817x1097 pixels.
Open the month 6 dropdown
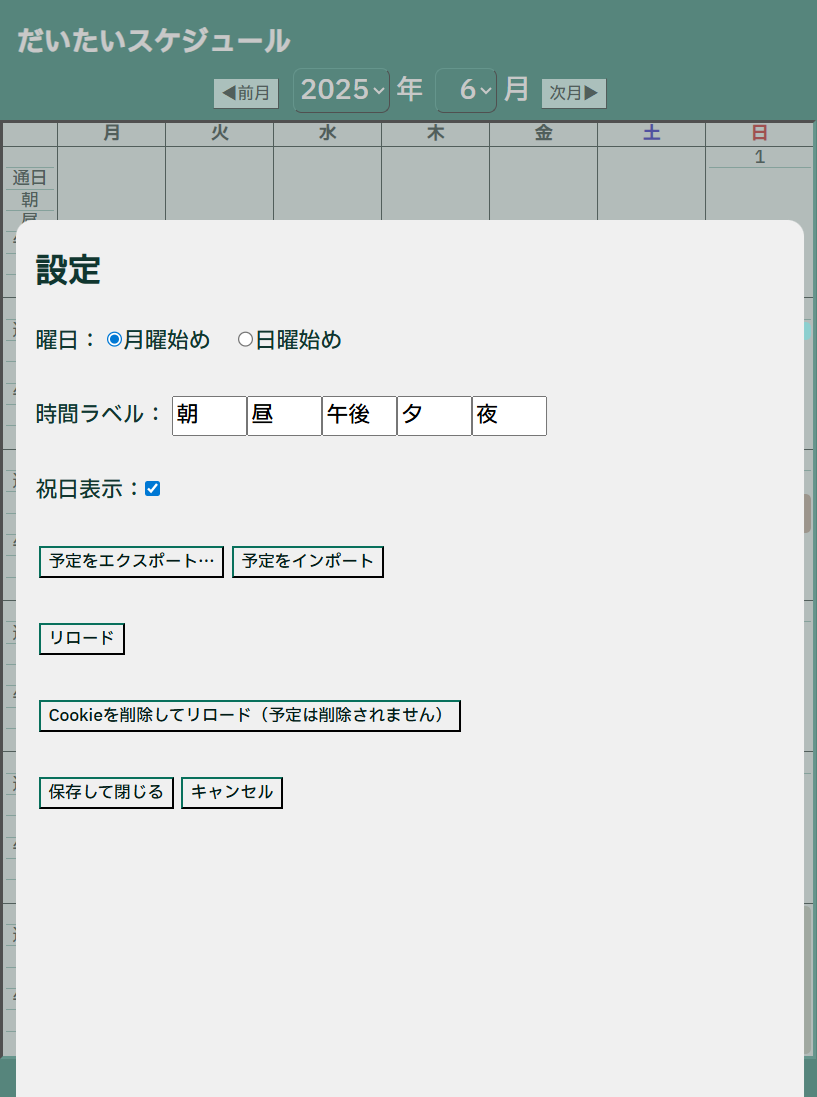point(466,91)
